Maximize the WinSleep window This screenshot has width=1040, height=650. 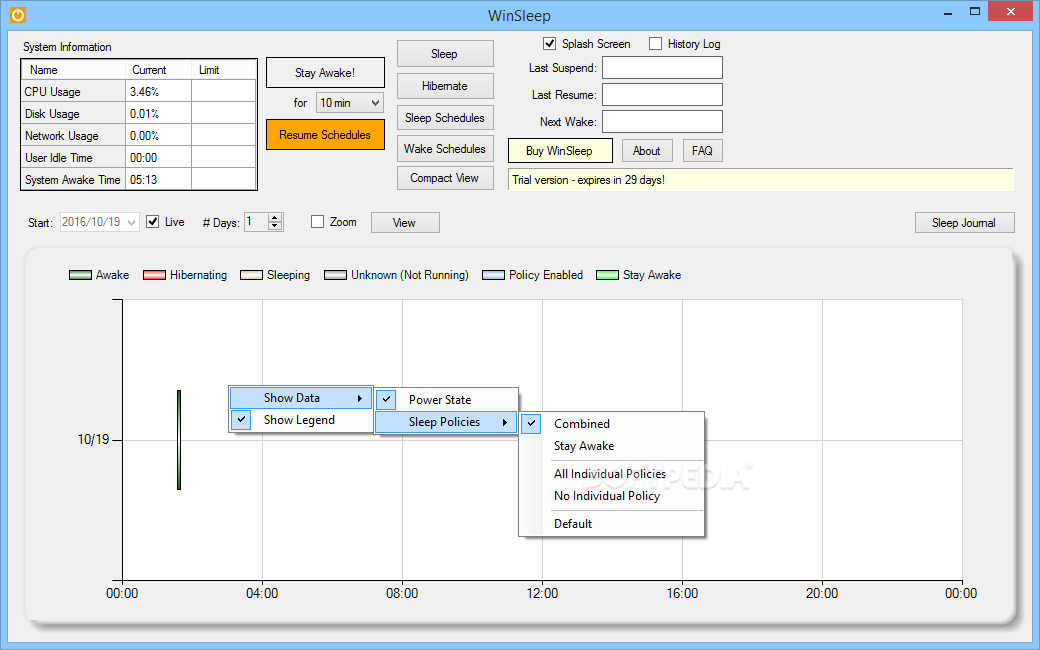pyautogui.click(x=975, y=11)
